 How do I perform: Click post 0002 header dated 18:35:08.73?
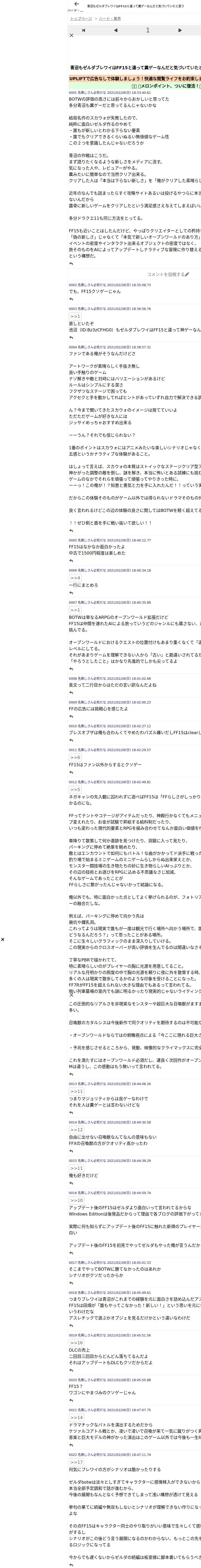110,285
